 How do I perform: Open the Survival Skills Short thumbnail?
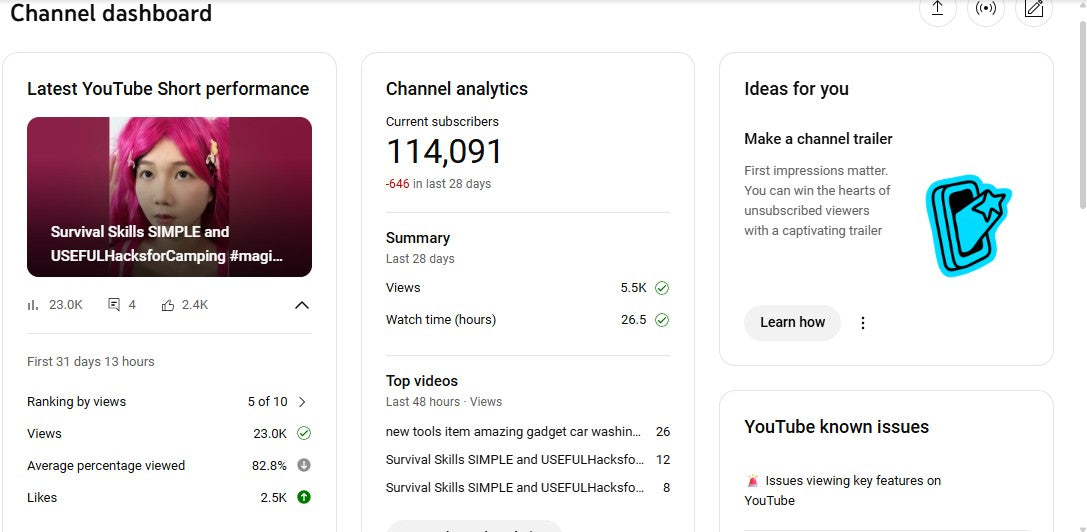click(x=169, y=196)
